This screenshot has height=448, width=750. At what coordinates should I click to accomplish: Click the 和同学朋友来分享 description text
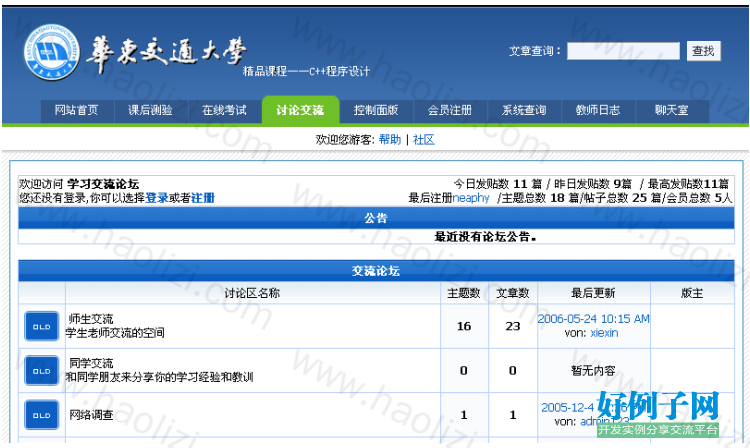click(160, 377)
